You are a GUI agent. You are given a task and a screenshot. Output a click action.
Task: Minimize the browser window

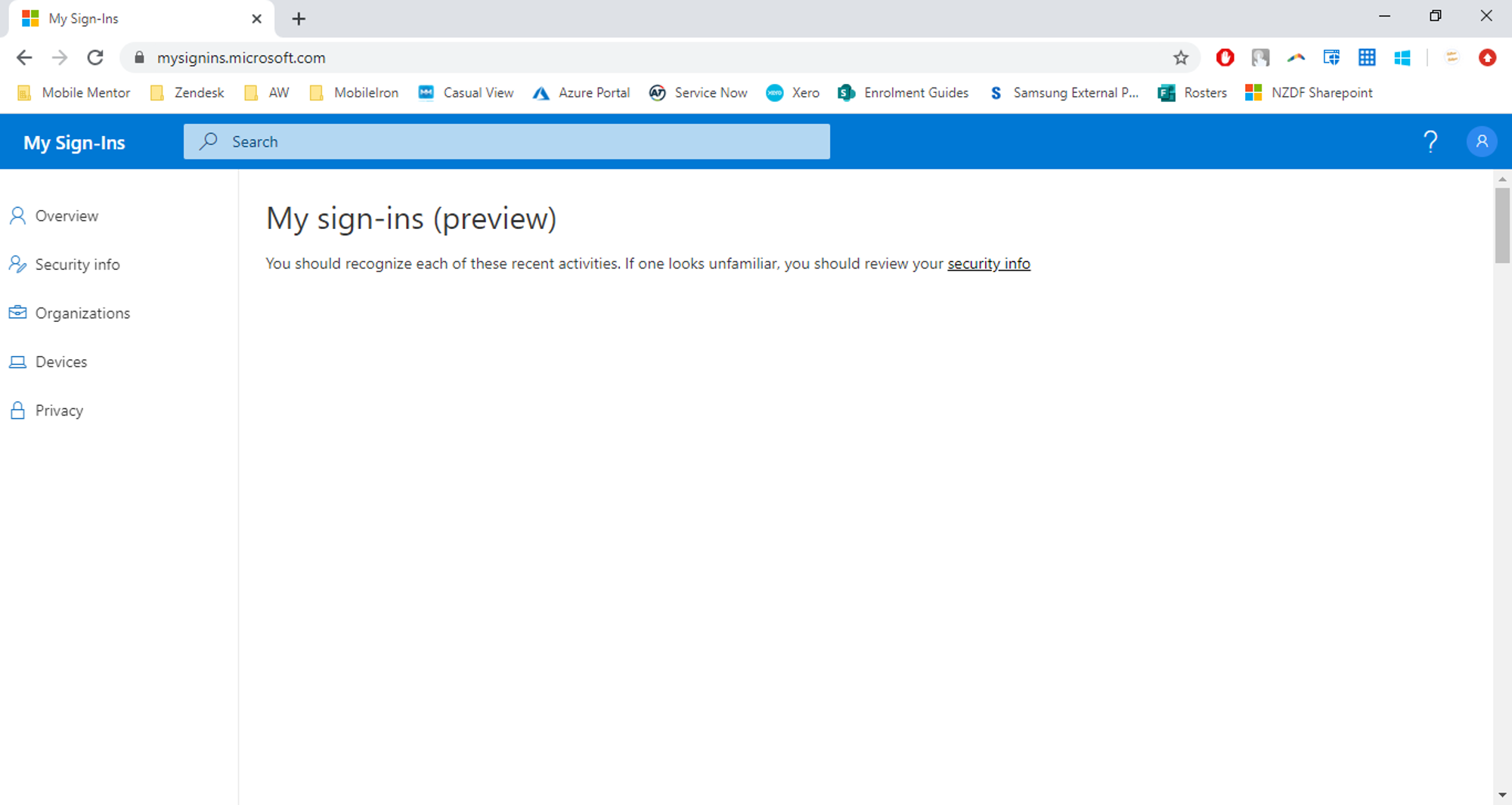(x=1384, y=16)
